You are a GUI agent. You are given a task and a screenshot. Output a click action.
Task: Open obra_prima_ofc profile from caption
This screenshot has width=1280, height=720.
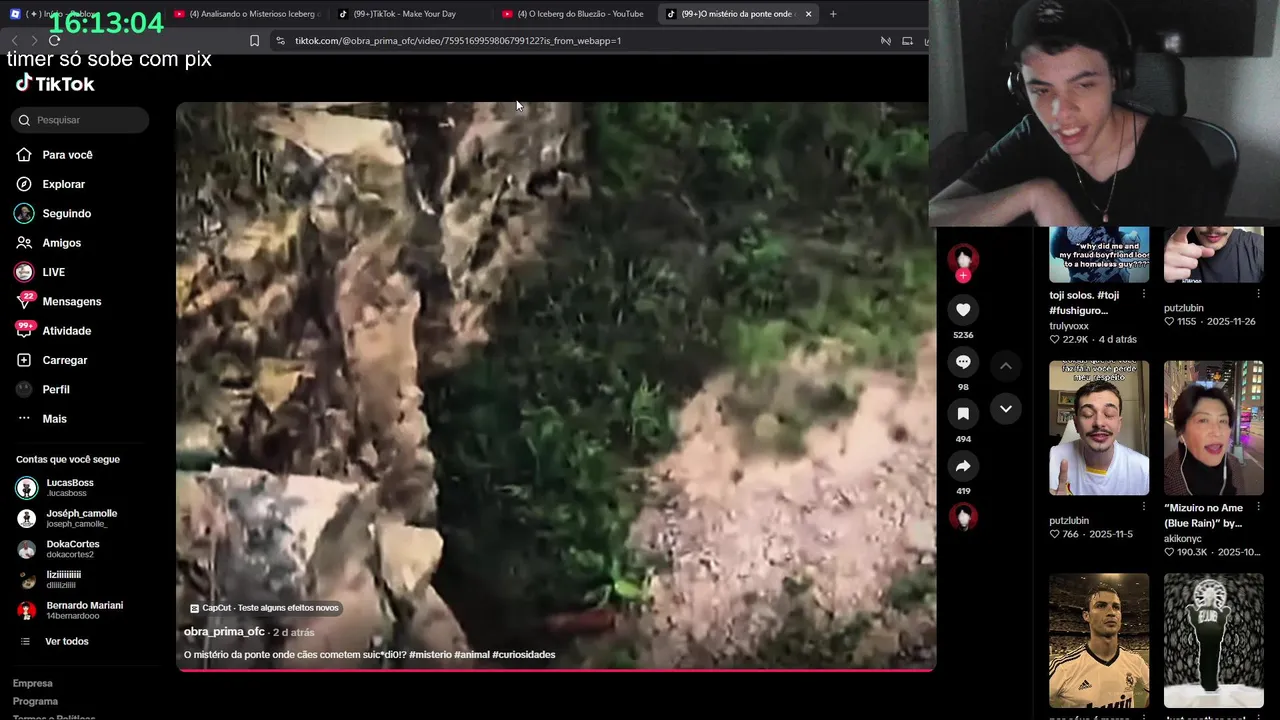(224, 632)
